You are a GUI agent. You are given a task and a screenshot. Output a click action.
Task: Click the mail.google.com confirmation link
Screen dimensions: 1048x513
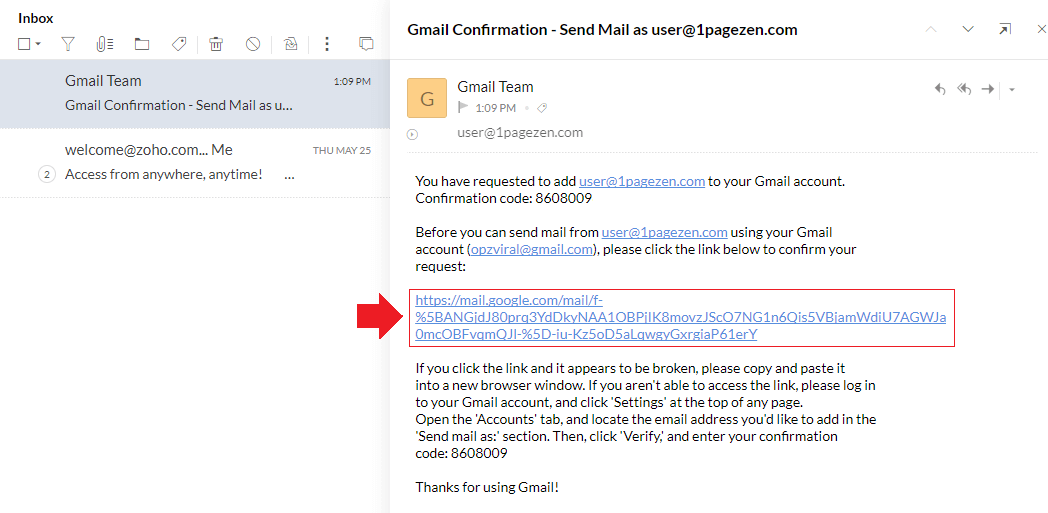680,317
